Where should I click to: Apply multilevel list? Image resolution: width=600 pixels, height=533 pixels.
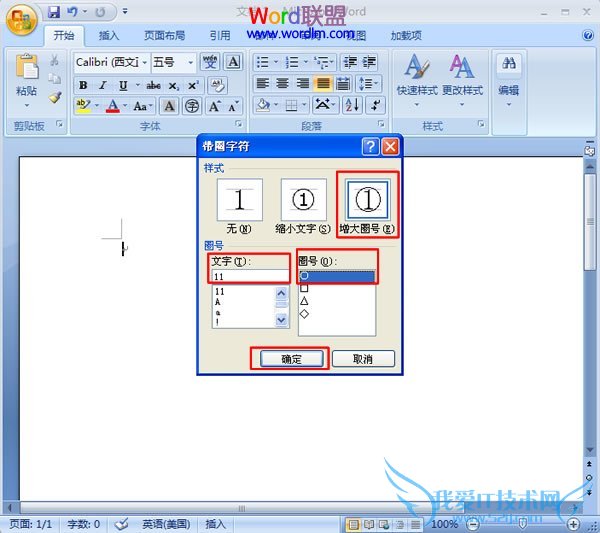321,62
